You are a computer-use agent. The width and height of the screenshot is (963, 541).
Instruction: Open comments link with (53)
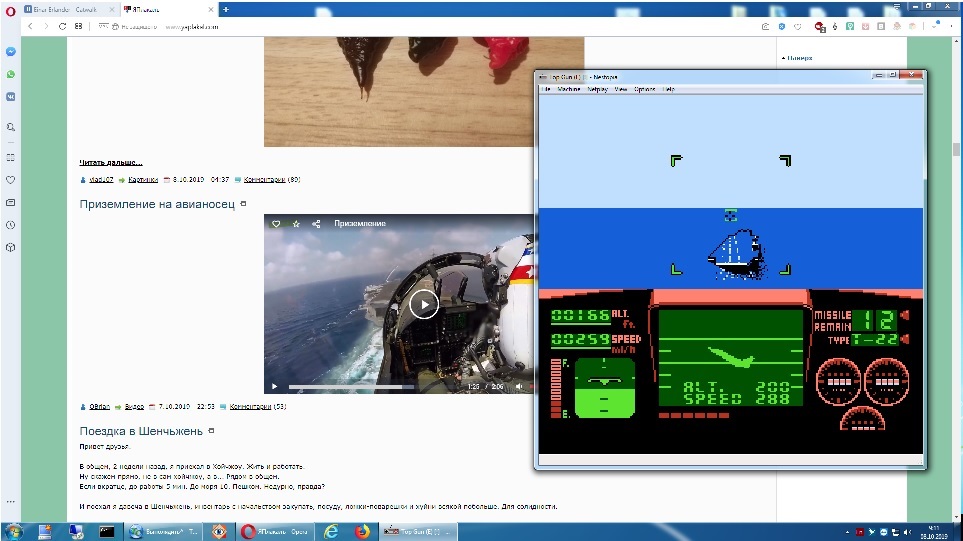pyautogui.click(x=258, y=407)
